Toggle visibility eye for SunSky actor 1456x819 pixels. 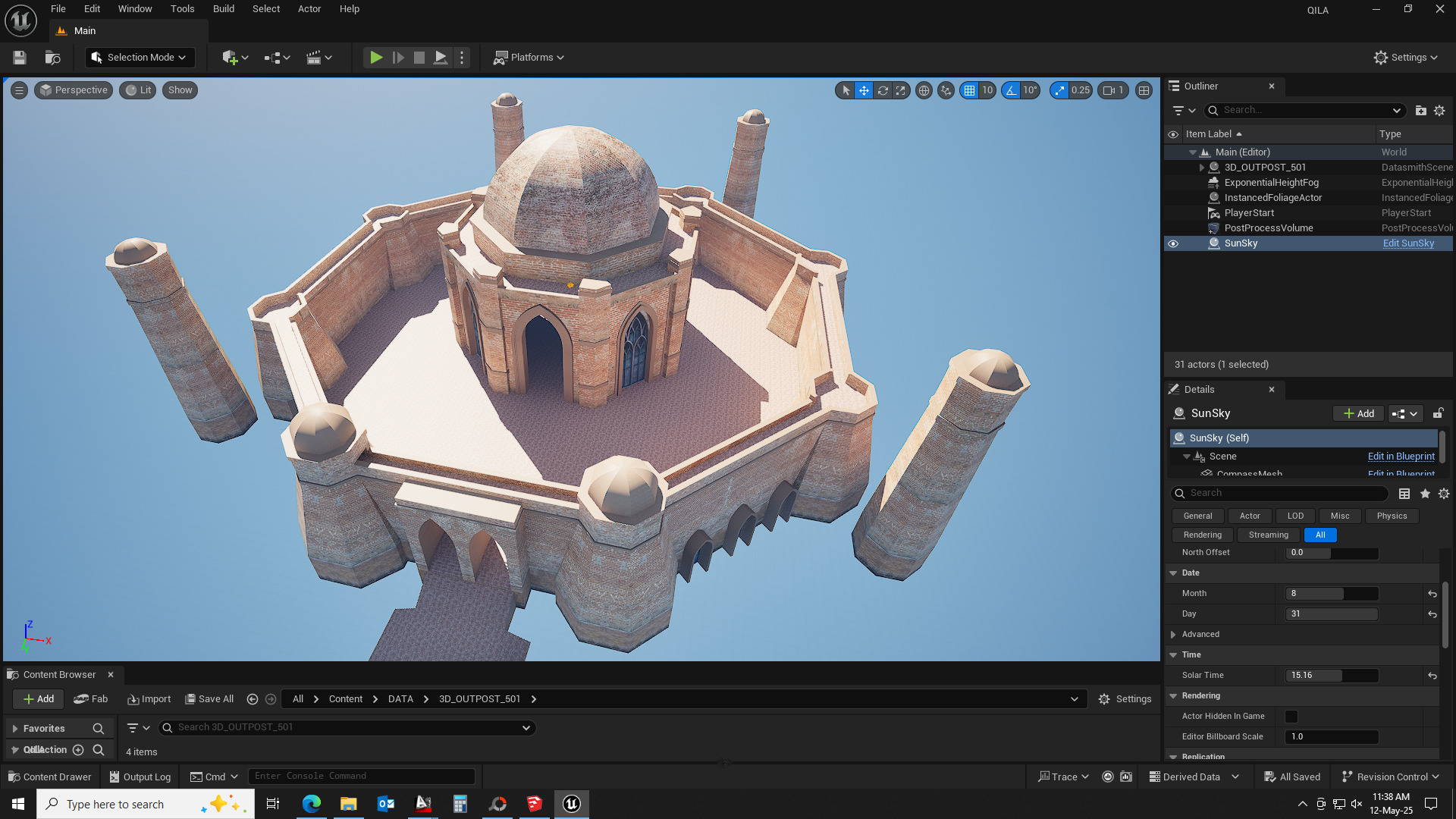pyautogui.click(x=1173, y=243)
